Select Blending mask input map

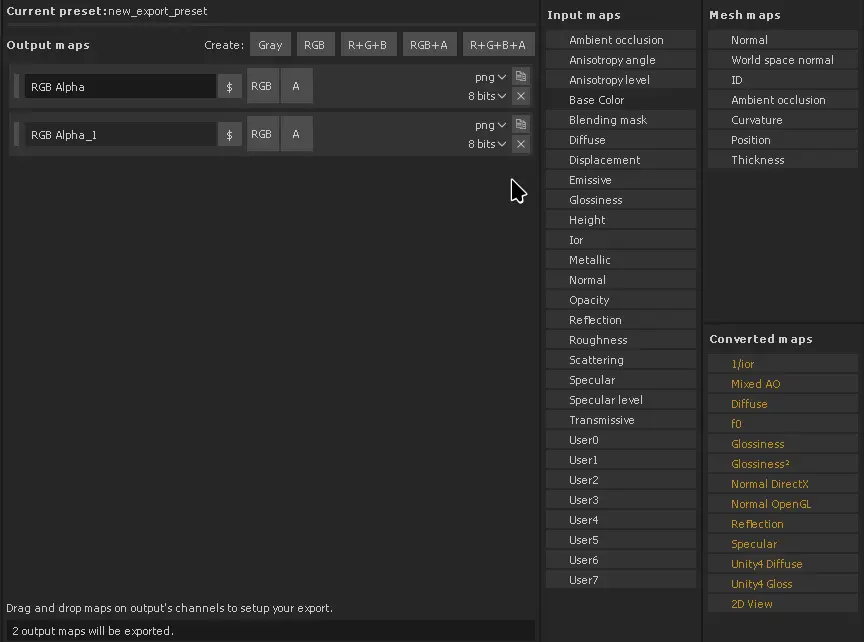click(621, 120)
